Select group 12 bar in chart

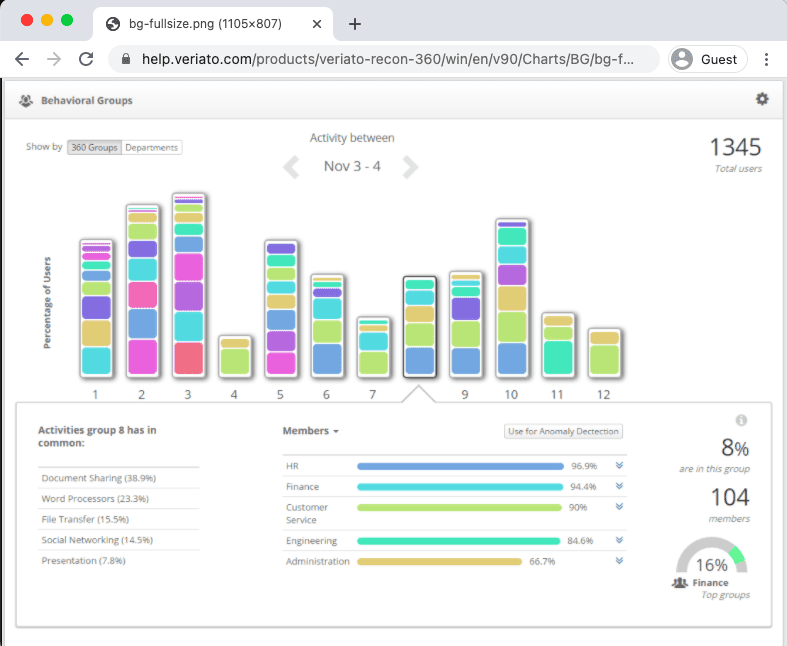pos(604,353)
